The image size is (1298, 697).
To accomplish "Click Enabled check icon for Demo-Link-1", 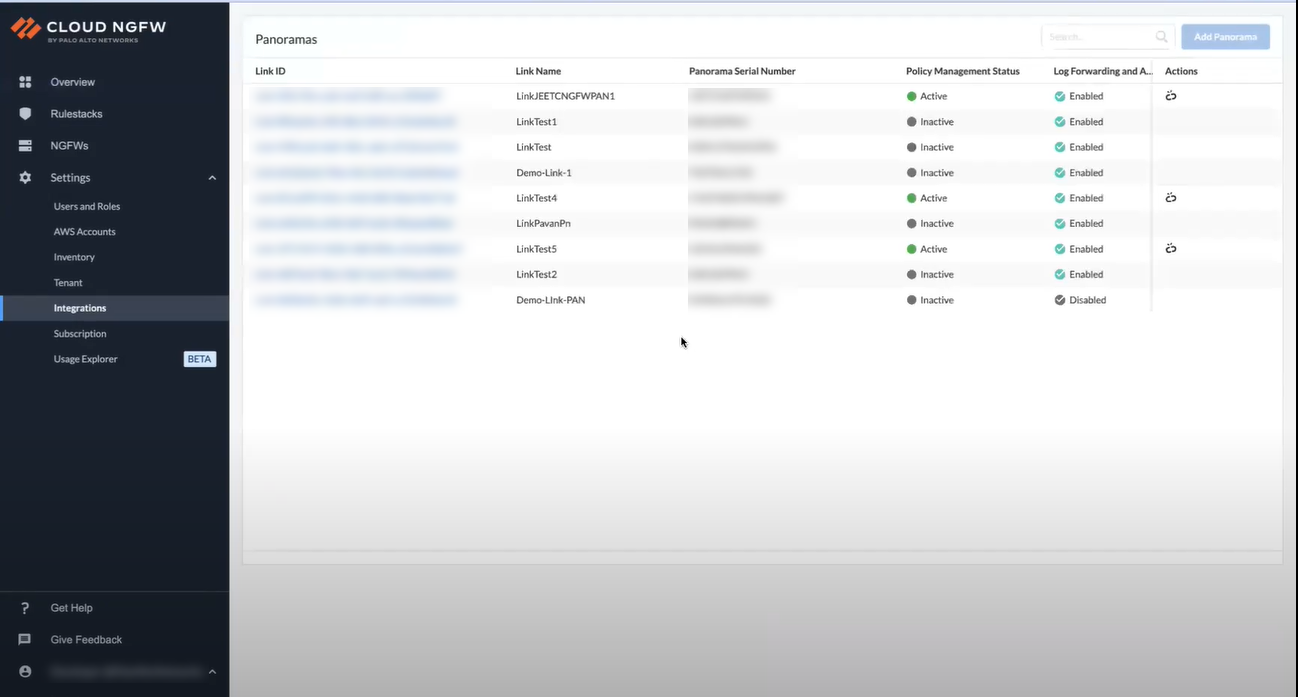I will [x=1060, y=173].
